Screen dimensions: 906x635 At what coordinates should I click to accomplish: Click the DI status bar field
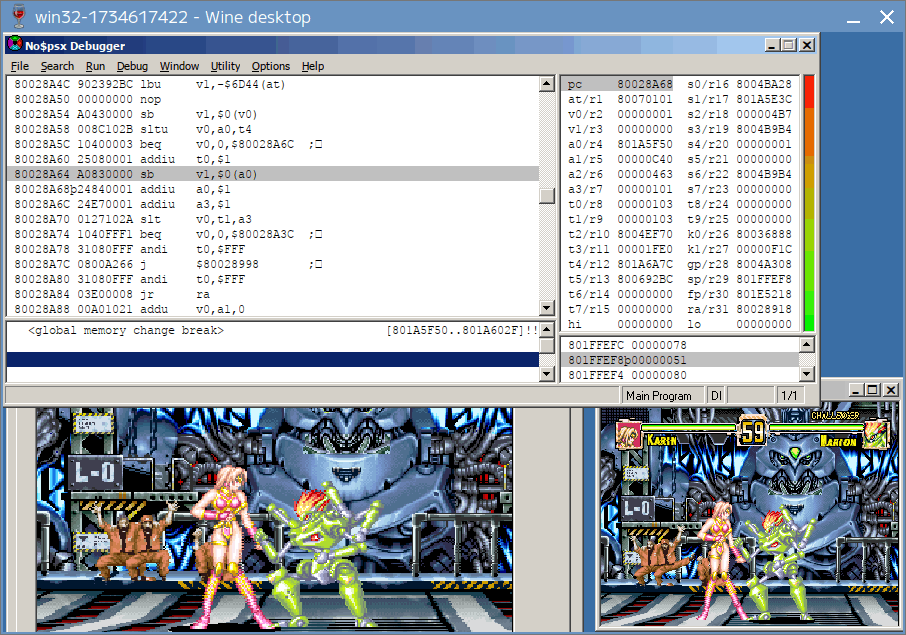coord(716,396)
